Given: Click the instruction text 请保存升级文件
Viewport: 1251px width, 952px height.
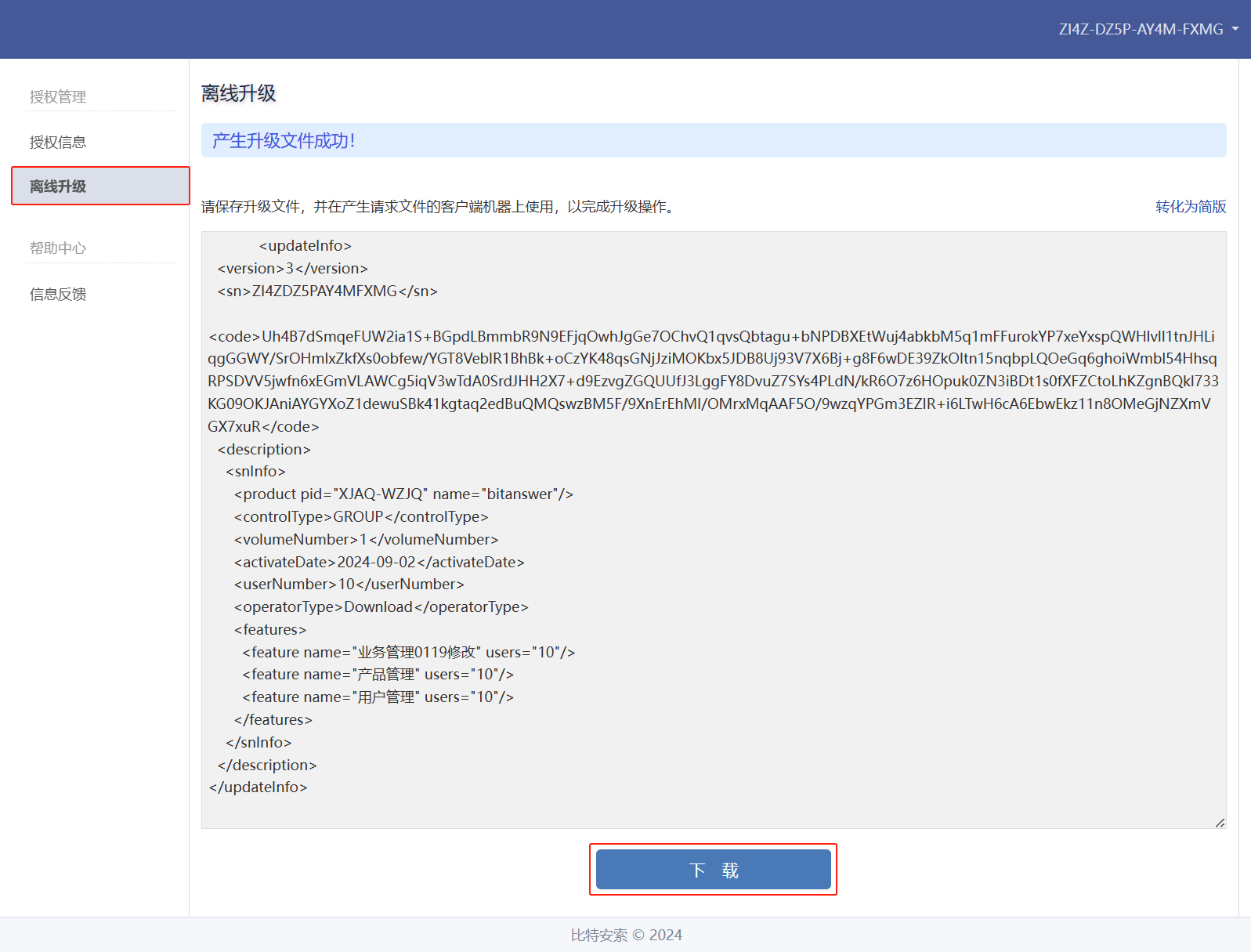Looking at the screenshot, I should [439, 206].
